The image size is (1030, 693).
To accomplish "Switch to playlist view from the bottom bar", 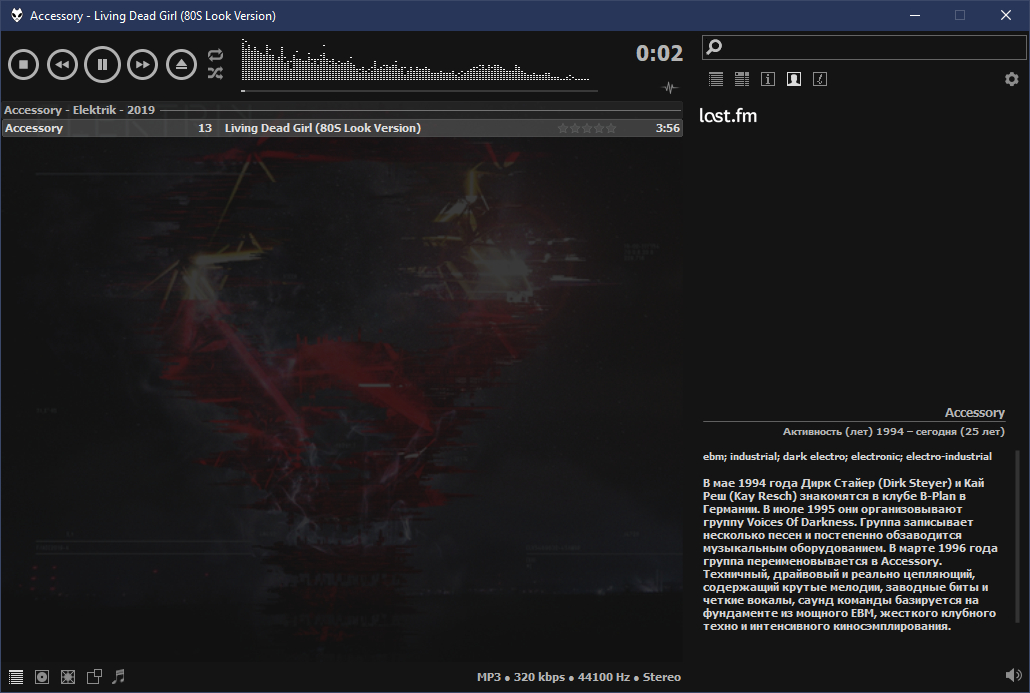I will click(x=16, y=677).
